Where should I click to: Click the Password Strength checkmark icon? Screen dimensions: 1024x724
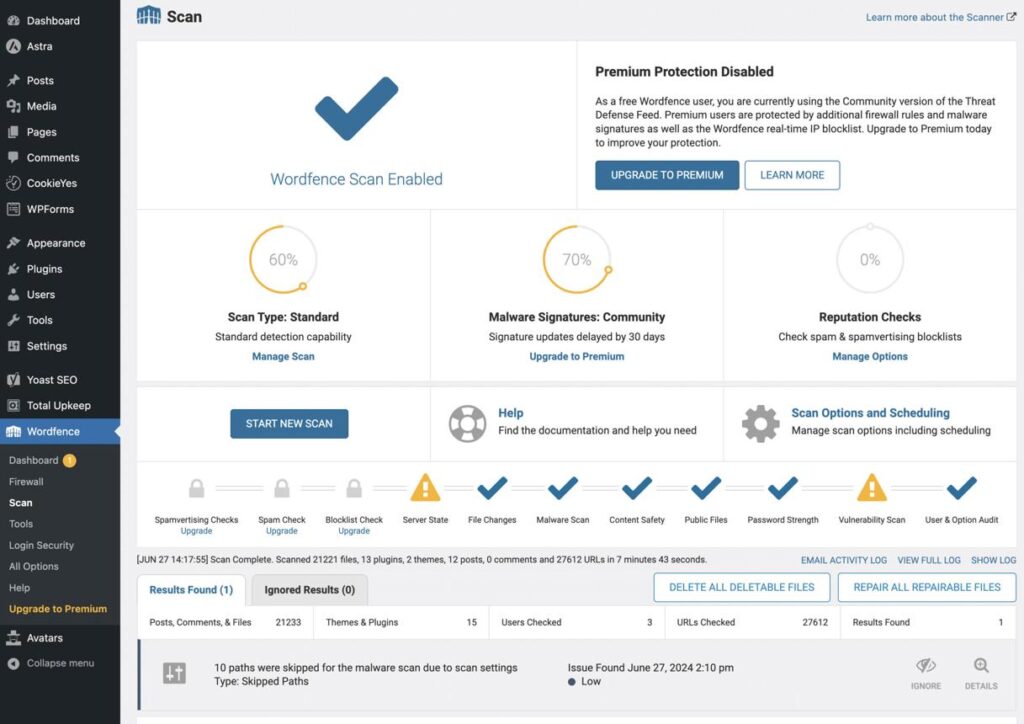point(782,488)
